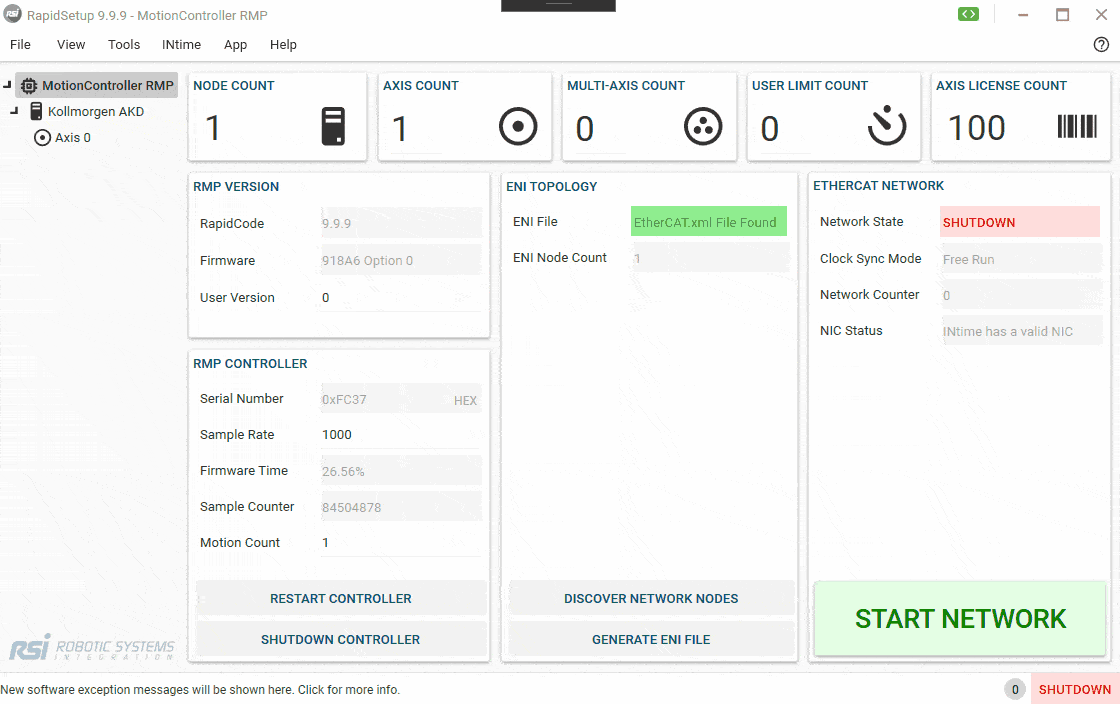Click Generate ENI File button
Image resolution: width=1120 pixels, height=704 pixels.
point(651,639)
